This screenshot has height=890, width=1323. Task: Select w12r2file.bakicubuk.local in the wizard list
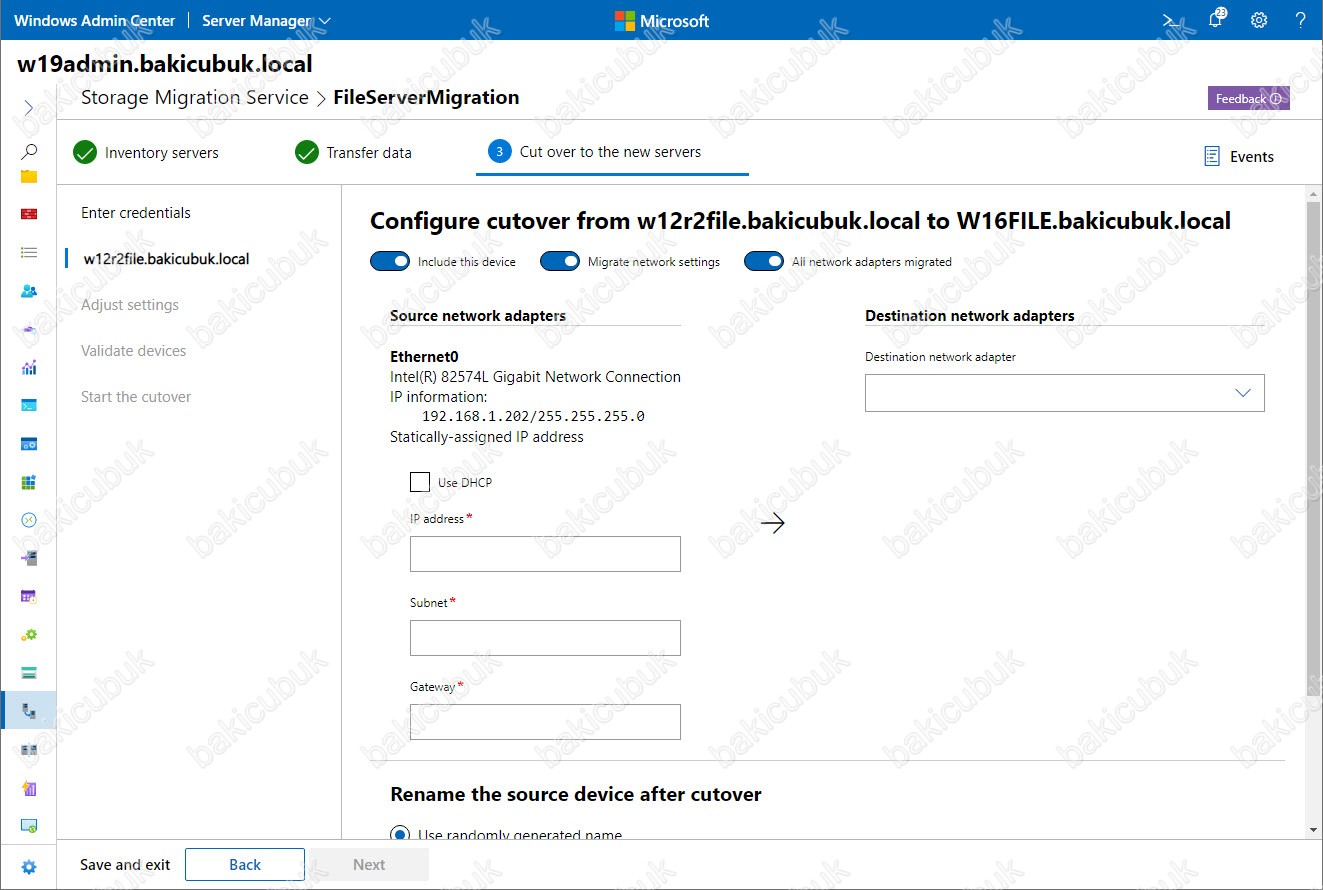coord(166,259)
